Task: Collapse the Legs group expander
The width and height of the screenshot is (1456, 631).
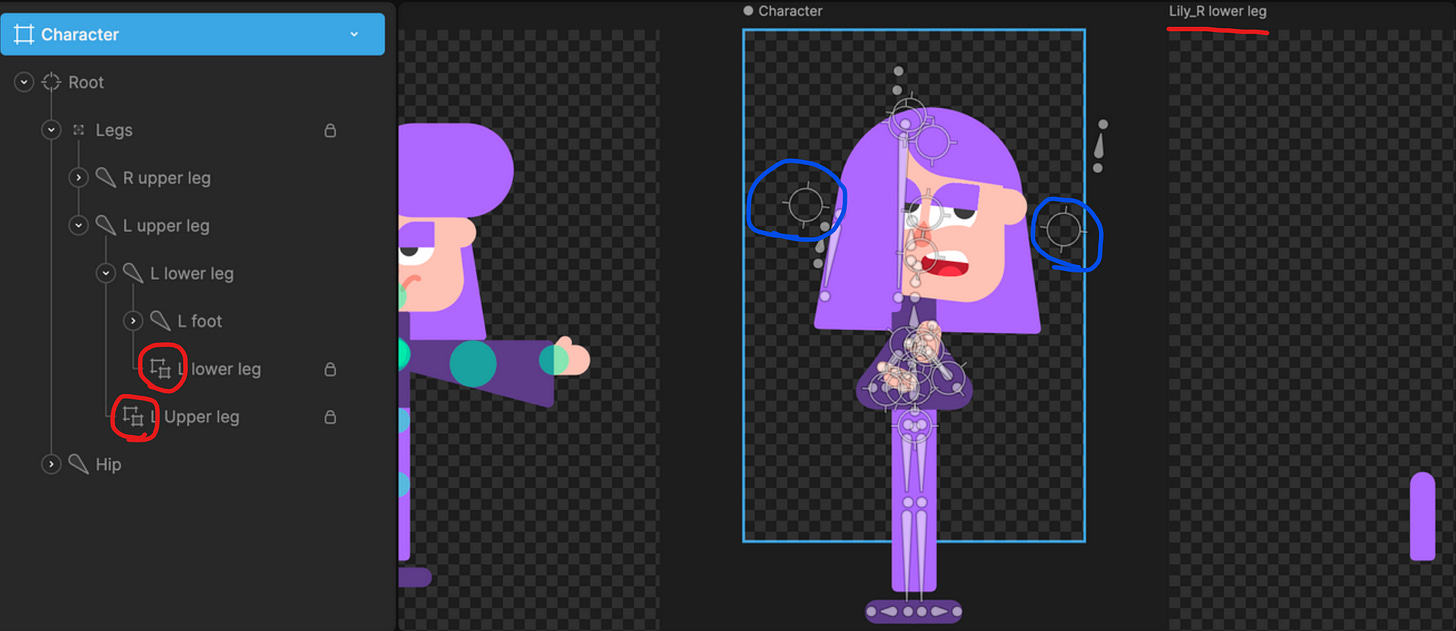Action: [x=51, y=130]
